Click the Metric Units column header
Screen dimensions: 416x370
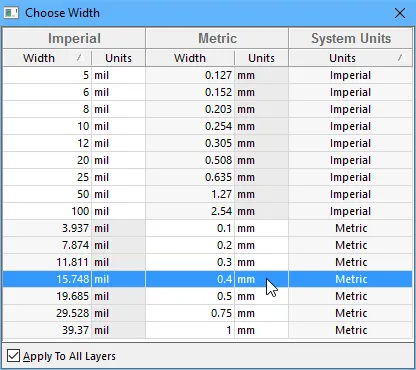(x=261, y=58)
